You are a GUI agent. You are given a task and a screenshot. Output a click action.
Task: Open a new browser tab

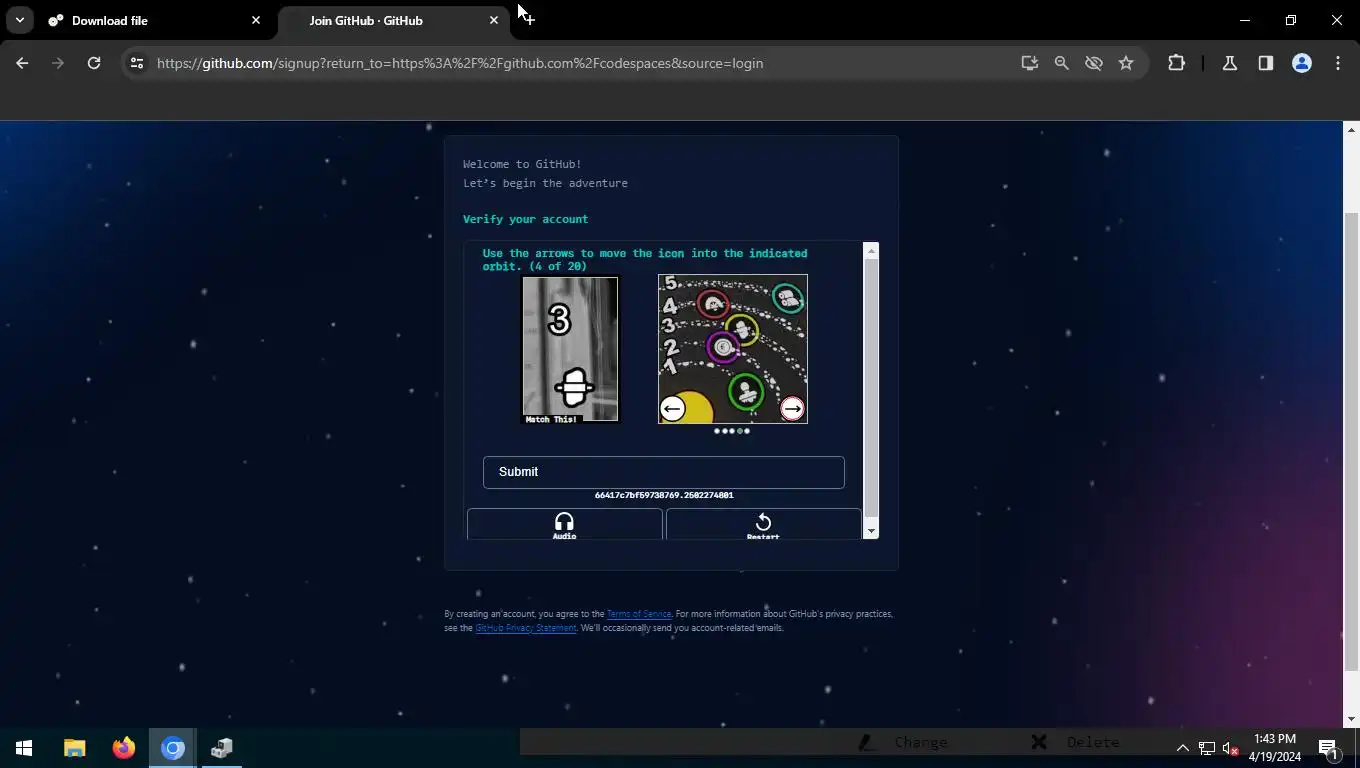point(529,20)
